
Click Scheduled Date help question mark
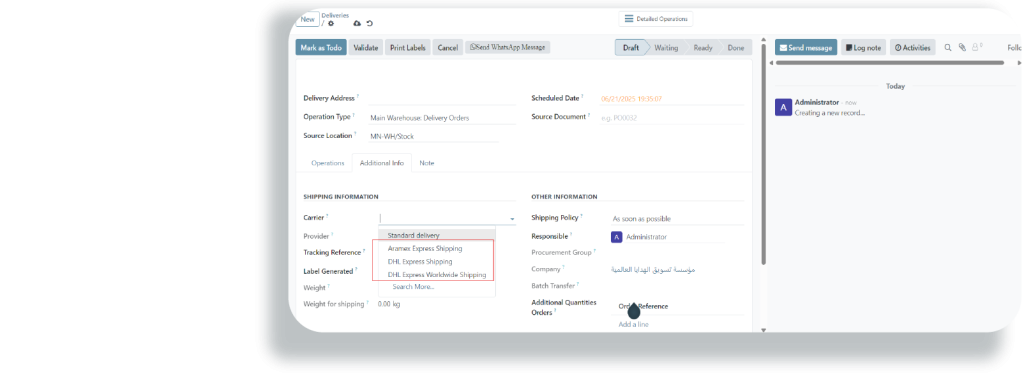[583, 96]
